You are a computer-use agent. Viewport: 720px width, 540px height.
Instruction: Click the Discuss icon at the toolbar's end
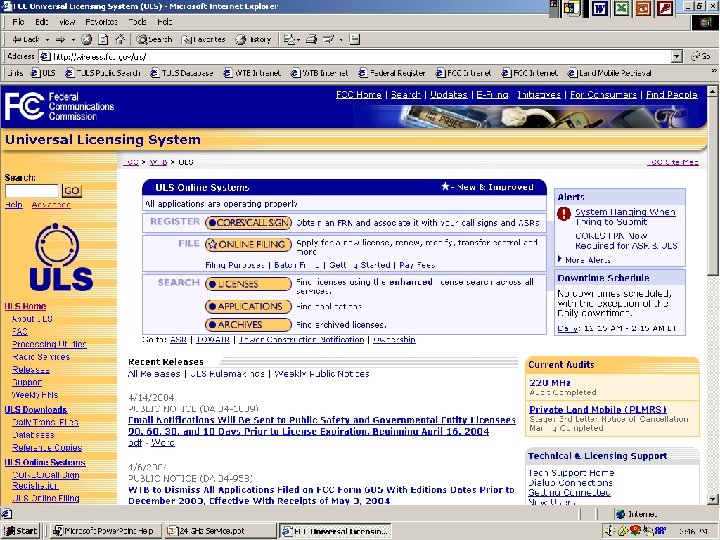354,39
